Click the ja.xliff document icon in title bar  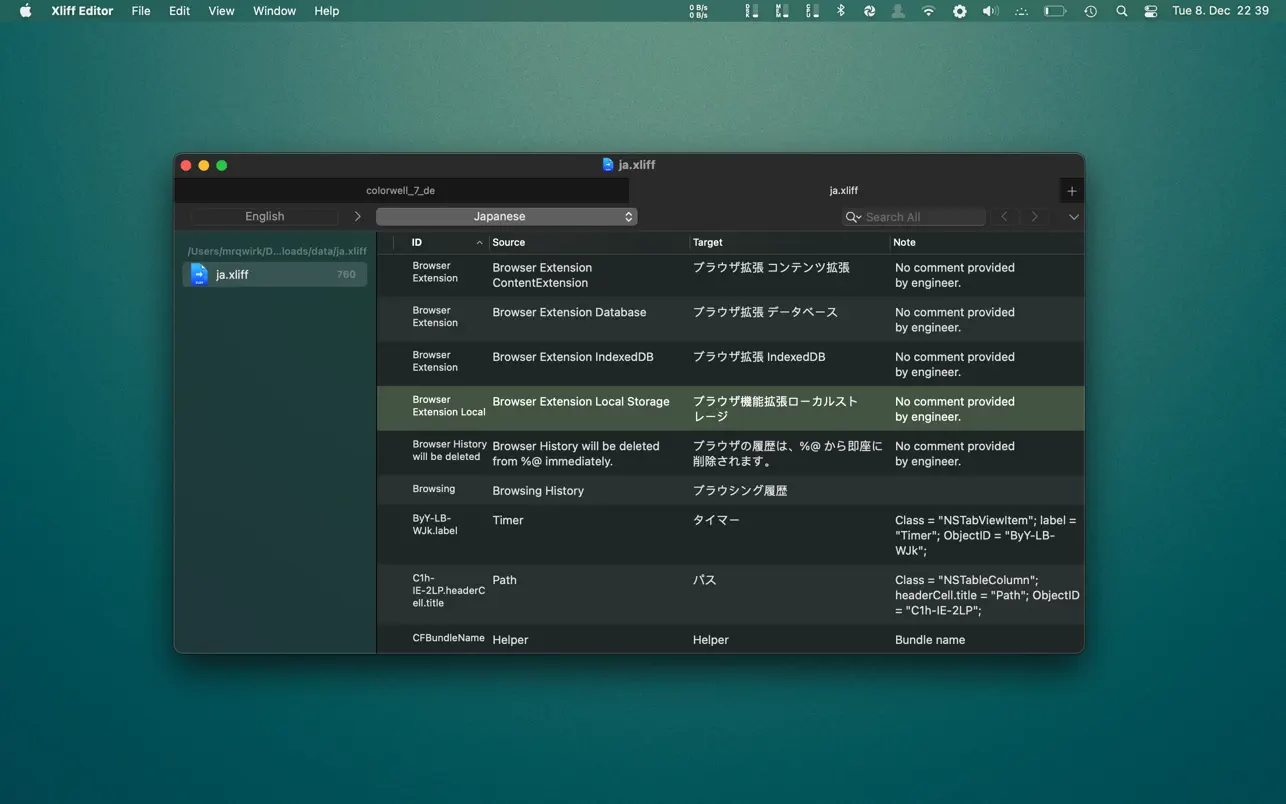click(x=608, y=165)
